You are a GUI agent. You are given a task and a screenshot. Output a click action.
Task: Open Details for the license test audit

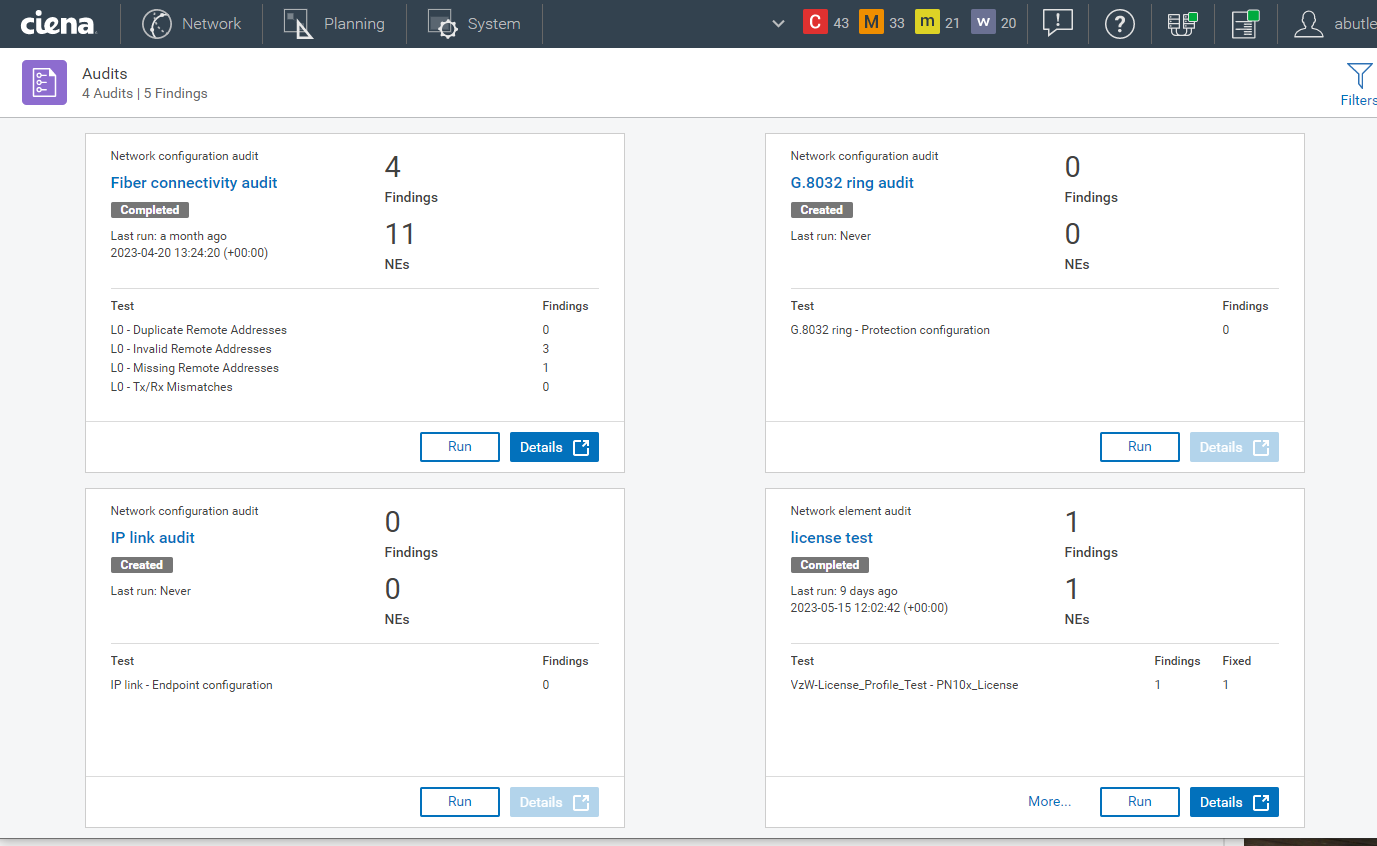(x=1234, y=801)
